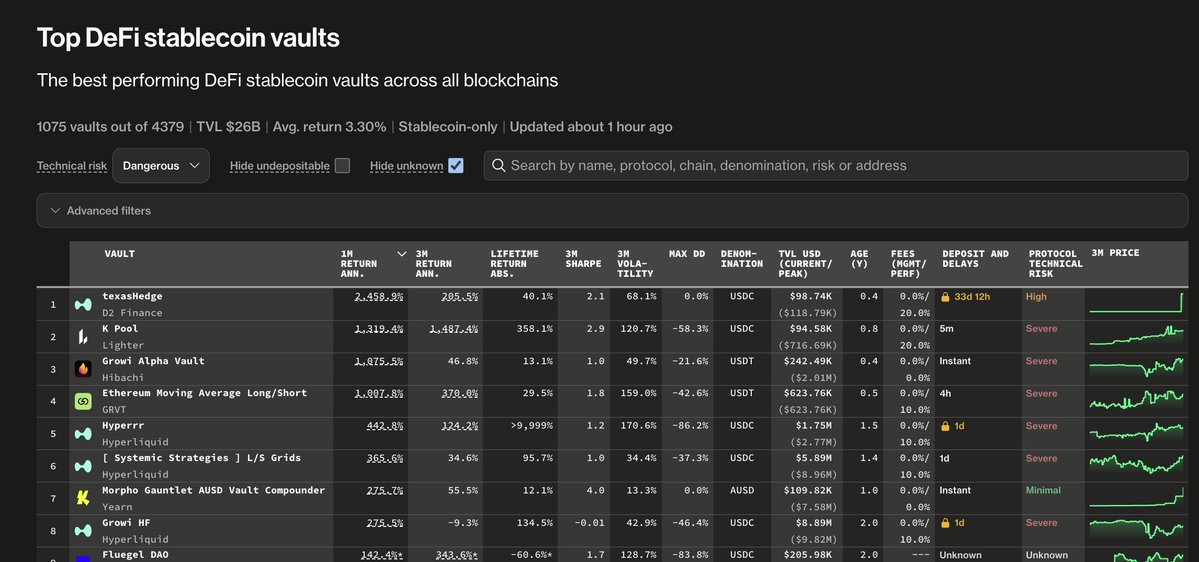The width and height of the screenshot is (1199, 562).
Task: Open the Fluegel DAO vault link
Action: (135, 554)
